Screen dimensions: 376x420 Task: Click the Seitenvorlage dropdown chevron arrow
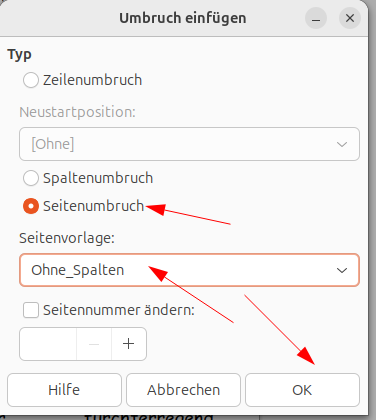pyautogui.click(x=342, y=270)
